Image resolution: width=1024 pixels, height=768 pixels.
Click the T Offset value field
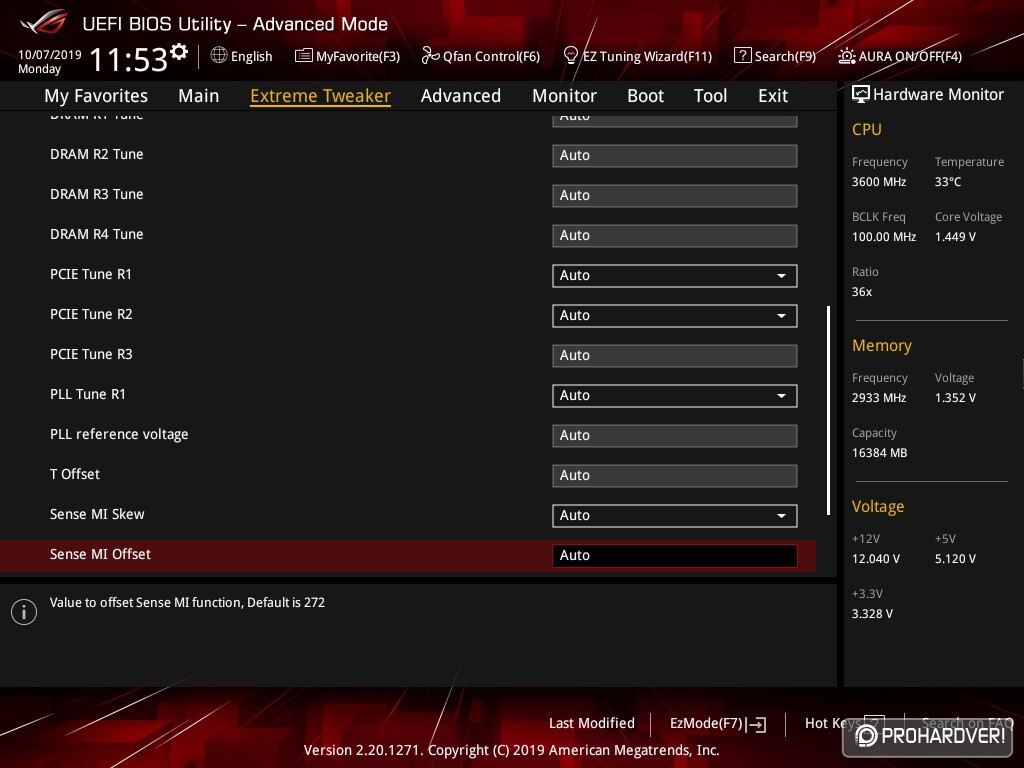click(675, 475)
